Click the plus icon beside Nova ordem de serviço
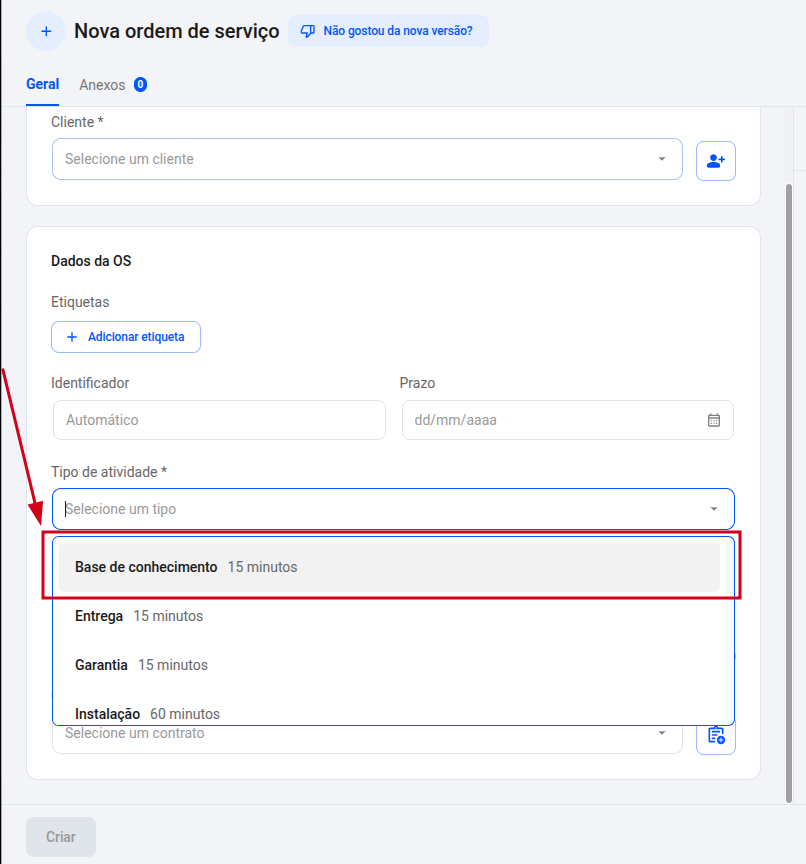The image size is (806, 864). coord(46,32)
